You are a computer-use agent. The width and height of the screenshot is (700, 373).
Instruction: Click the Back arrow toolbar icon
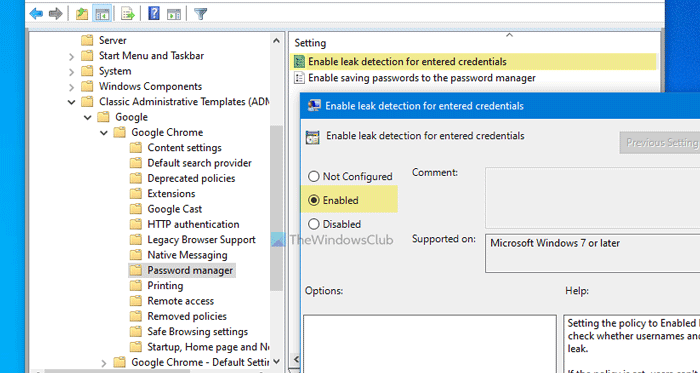(36, 14)
